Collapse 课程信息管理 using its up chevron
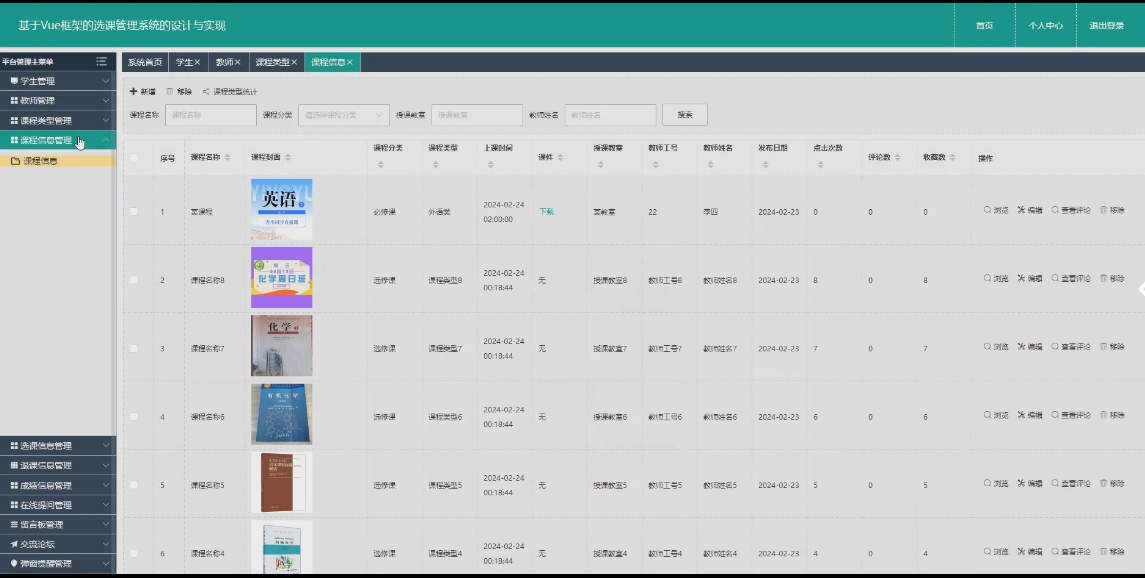Viewport: 1145px width, 578px height. pyautogui.click(x=106, y=140)
